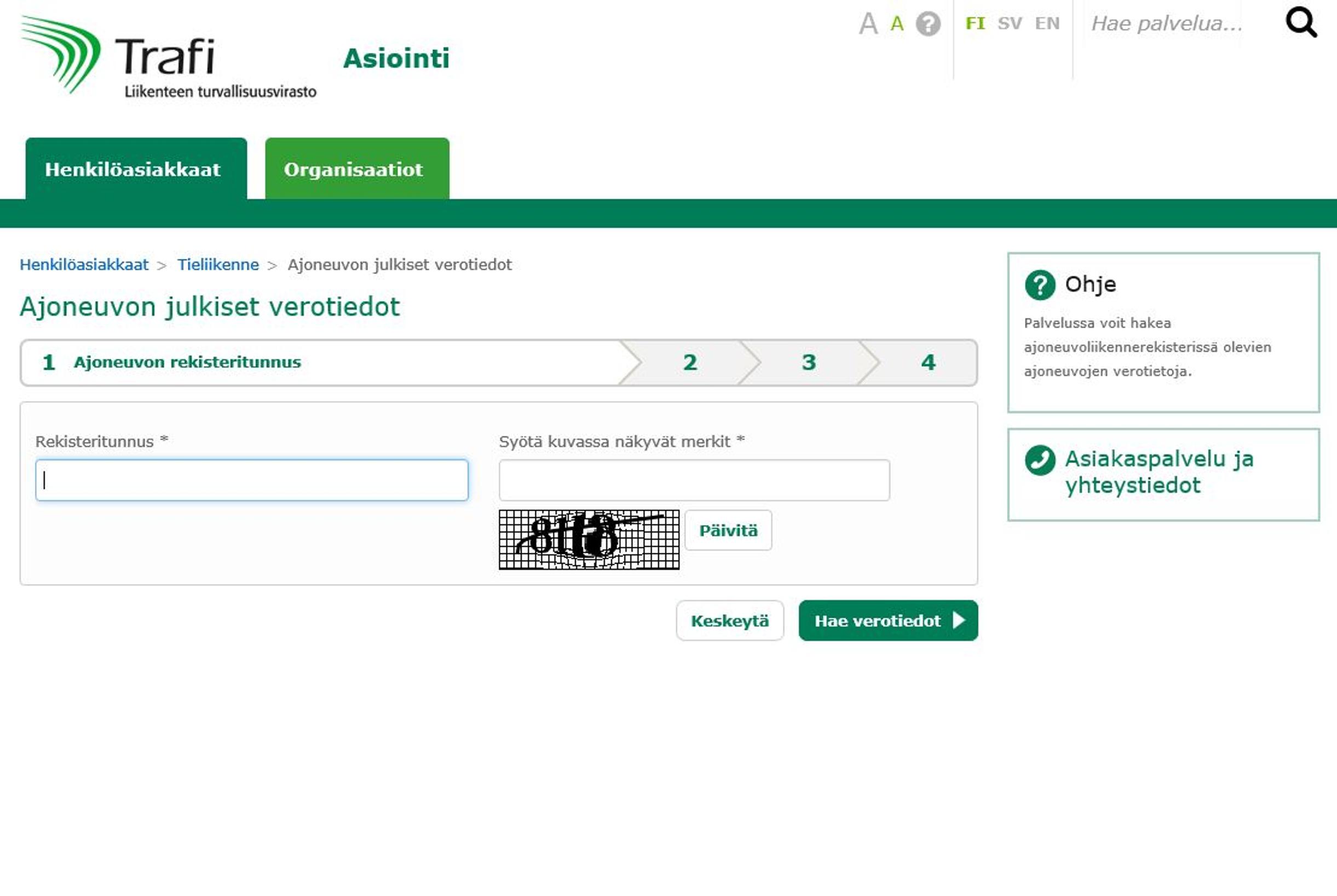The width and height of the screenshot is (1337, 896).
Task: Click the Ohje panel heading
Action: click(1090, 284)
